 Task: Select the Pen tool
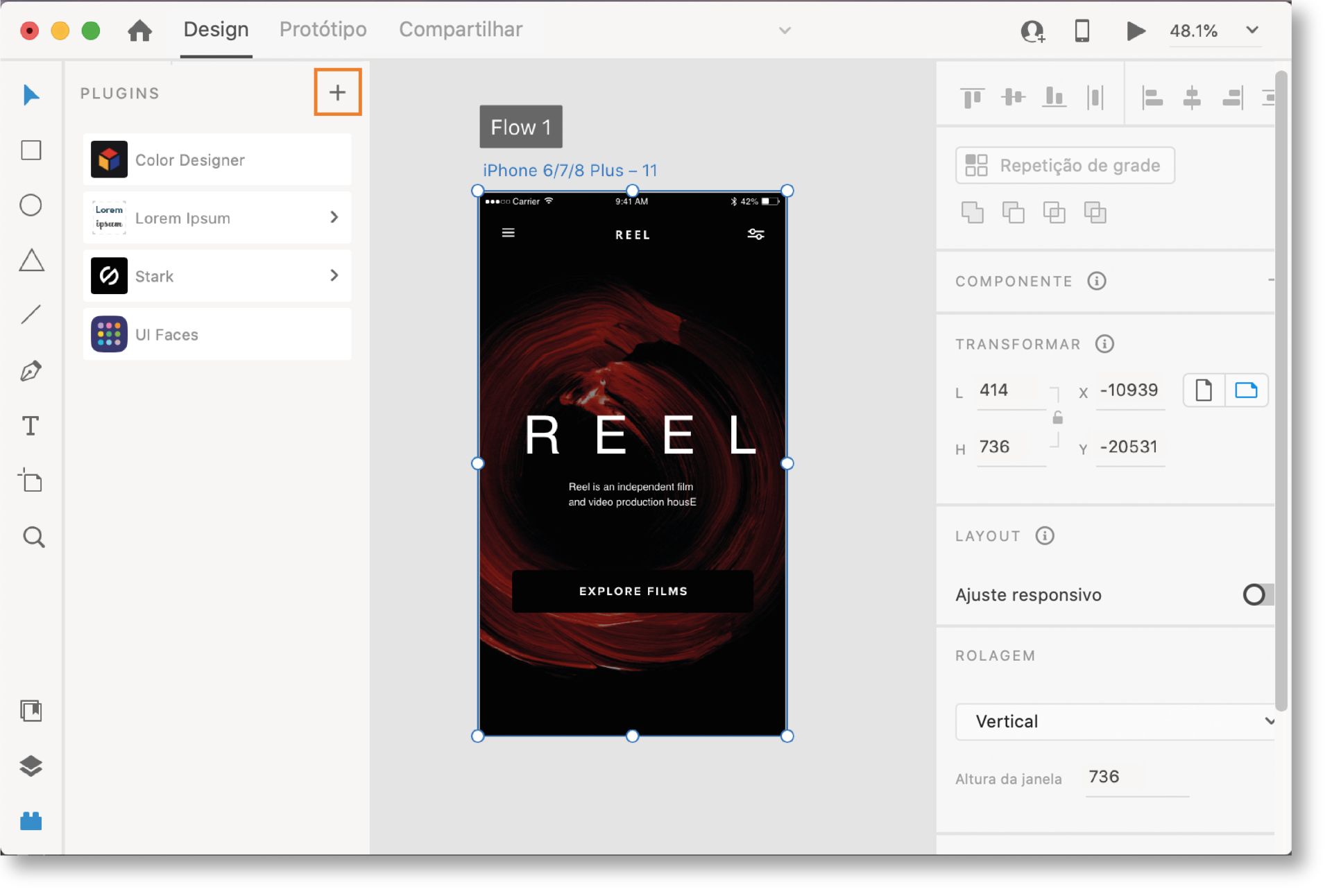(x=31, y=372)
